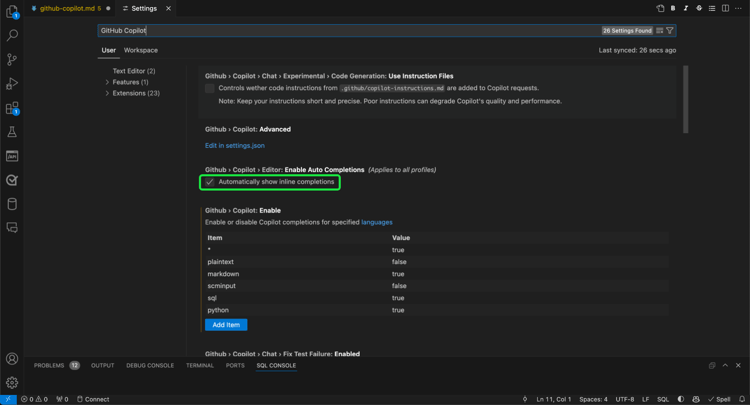Image resolution: width=750 pixels, height=405 pixels.
Task: Open Edit in settings.json link
Action: (x=235, y=145)
